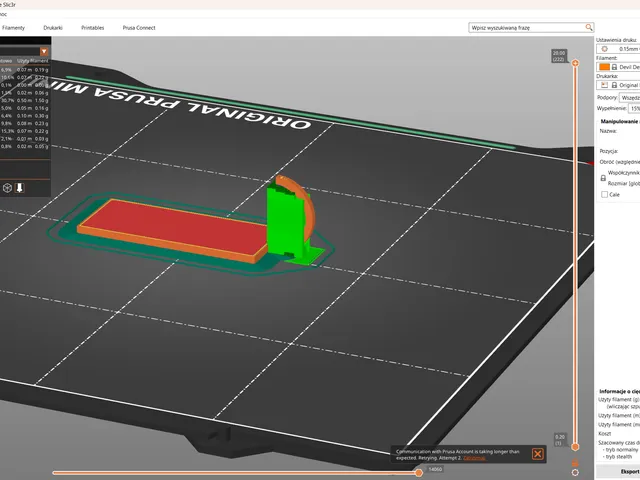Click the lock icon beside Devil Design

(614, 67)
